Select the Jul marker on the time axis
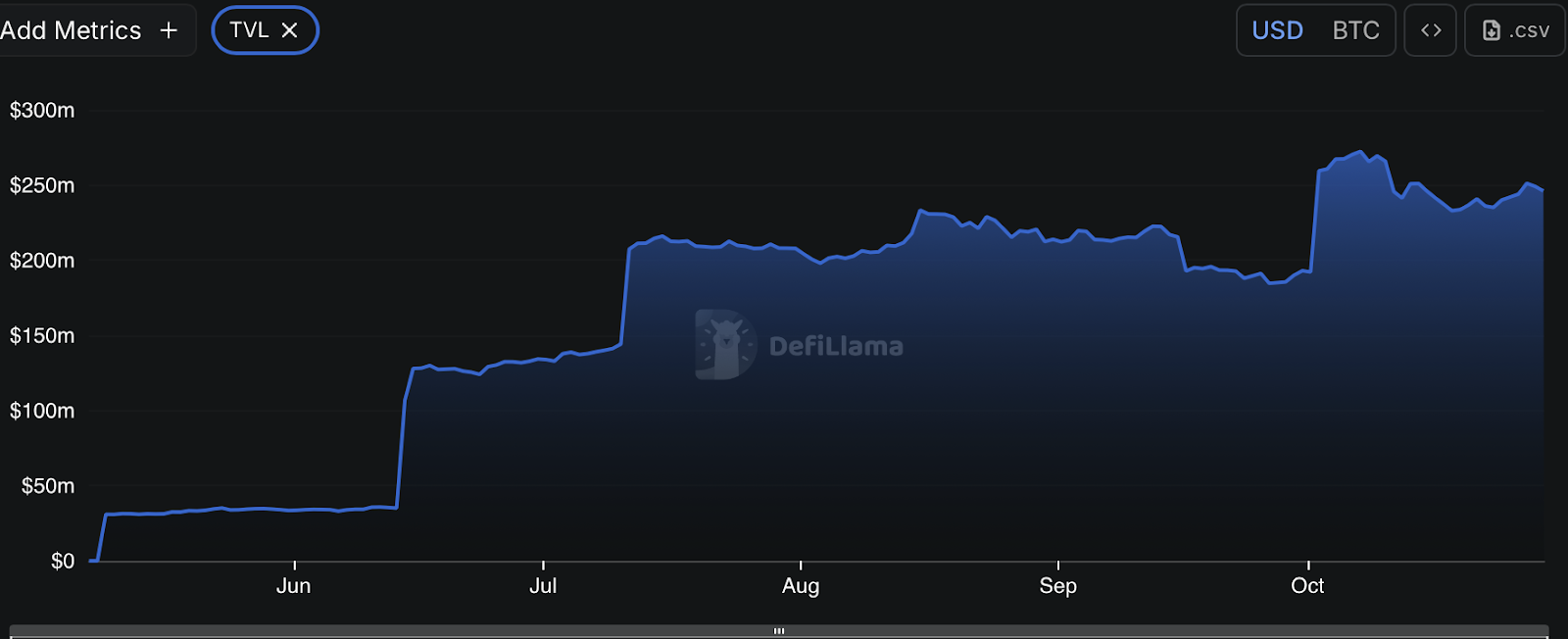Image resolution: width=1568 pixels, height=639 pixels. pos(543,586)
